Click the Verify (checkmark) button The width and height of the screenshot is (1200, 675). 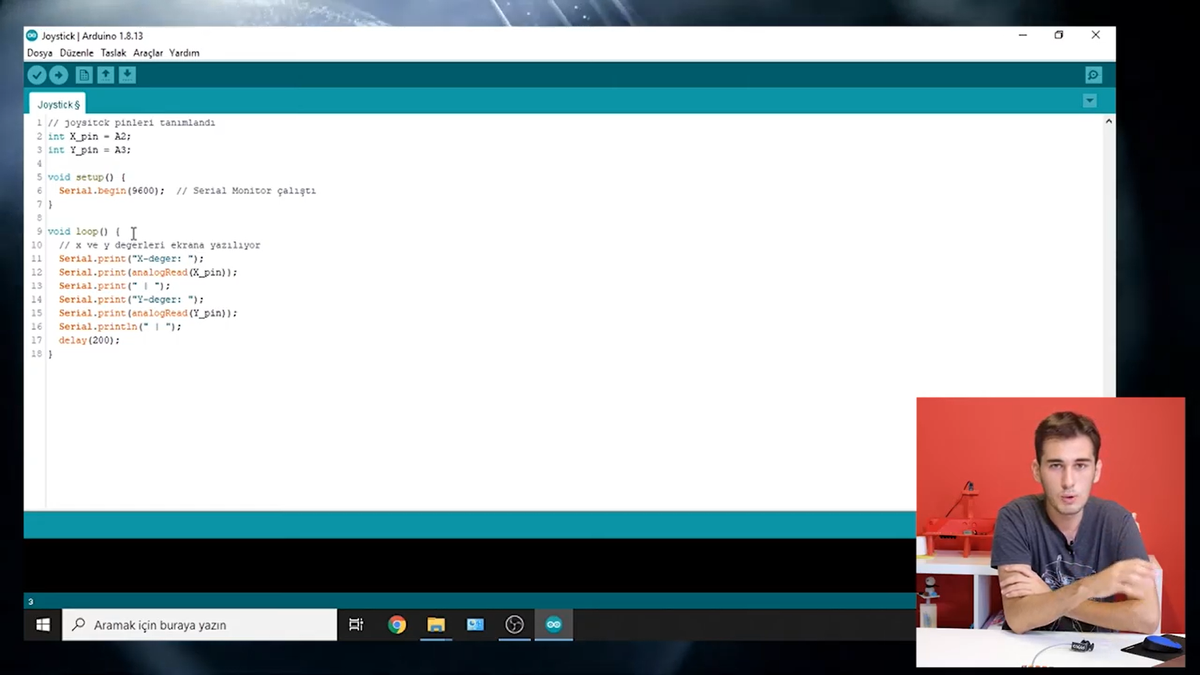[37, 75]
